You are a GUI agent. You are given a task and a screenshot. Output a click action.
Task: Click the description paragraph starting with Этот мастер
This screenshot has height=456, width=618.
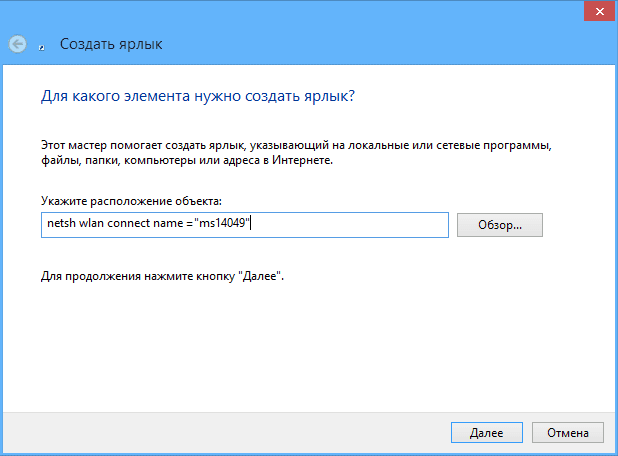click(296, 153)
